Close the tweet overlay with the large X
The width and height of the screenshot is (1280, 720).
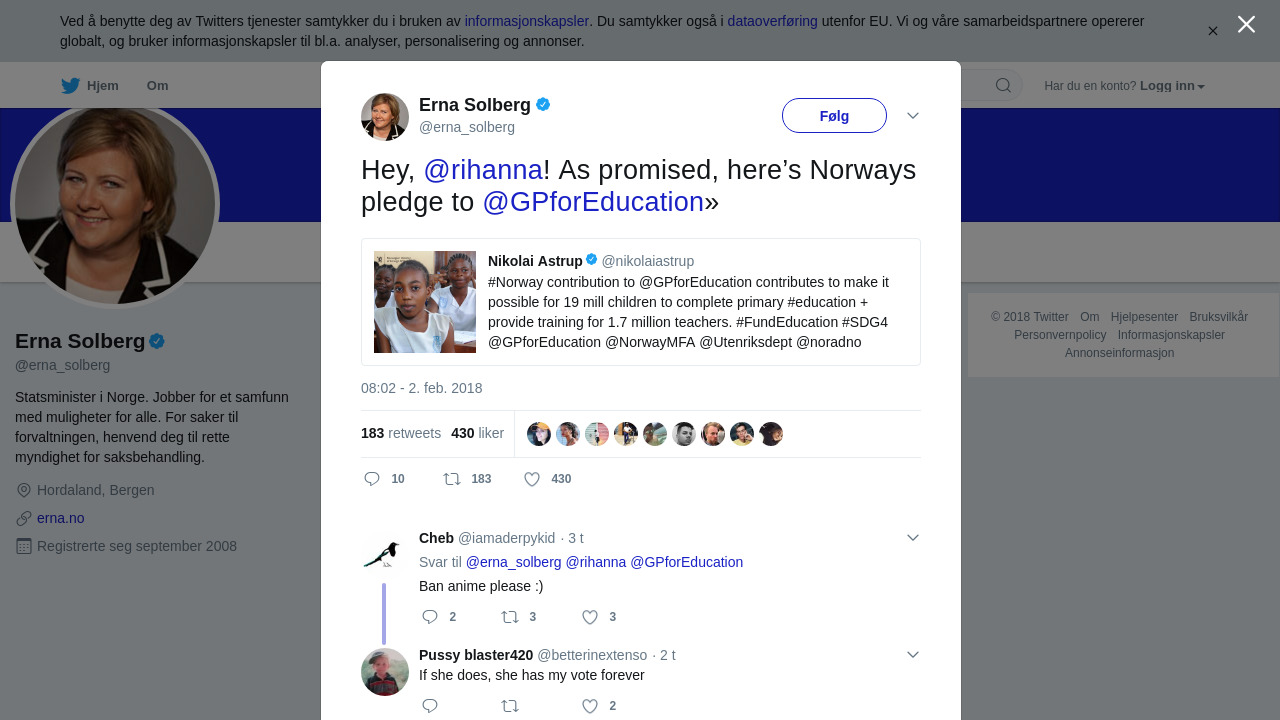pos(1246,24)
